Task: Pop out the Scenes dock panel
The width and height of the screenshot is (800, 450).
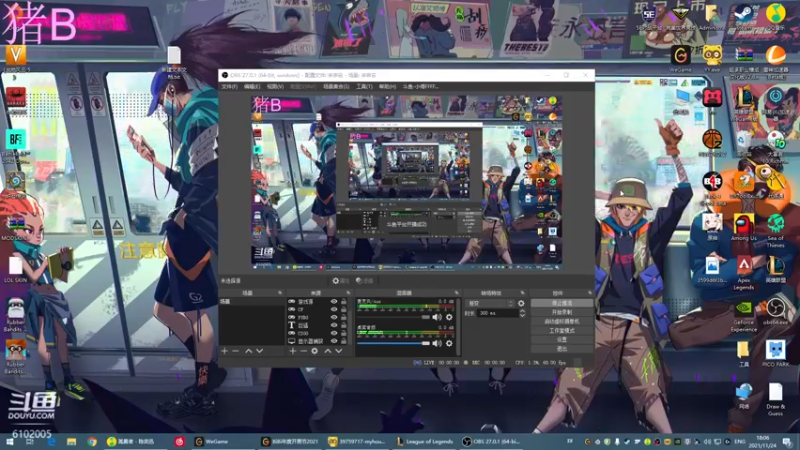Action: coord(280,293)
